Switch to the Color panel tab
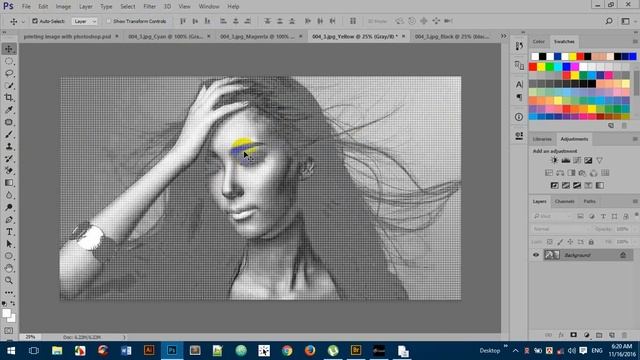Viewport: 640px width, 360px height. click(x=538, y=42)
